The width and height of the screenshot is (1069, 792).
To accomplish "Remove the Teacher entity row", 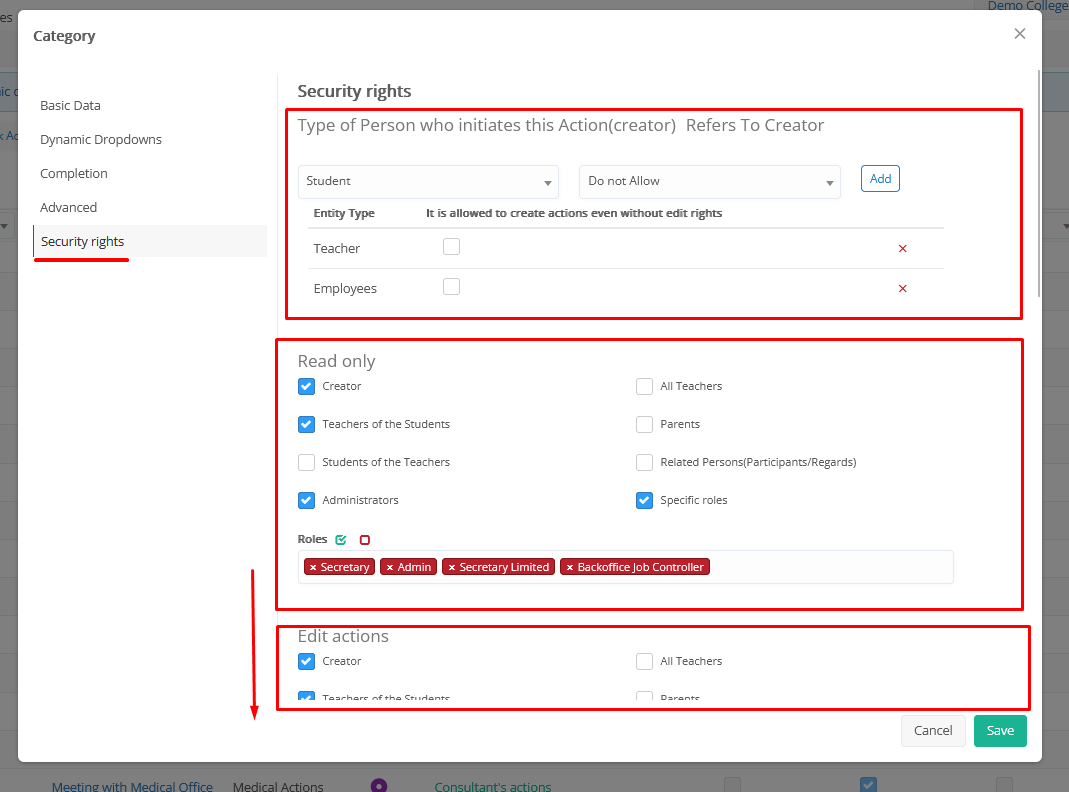I will pos(902,249).
